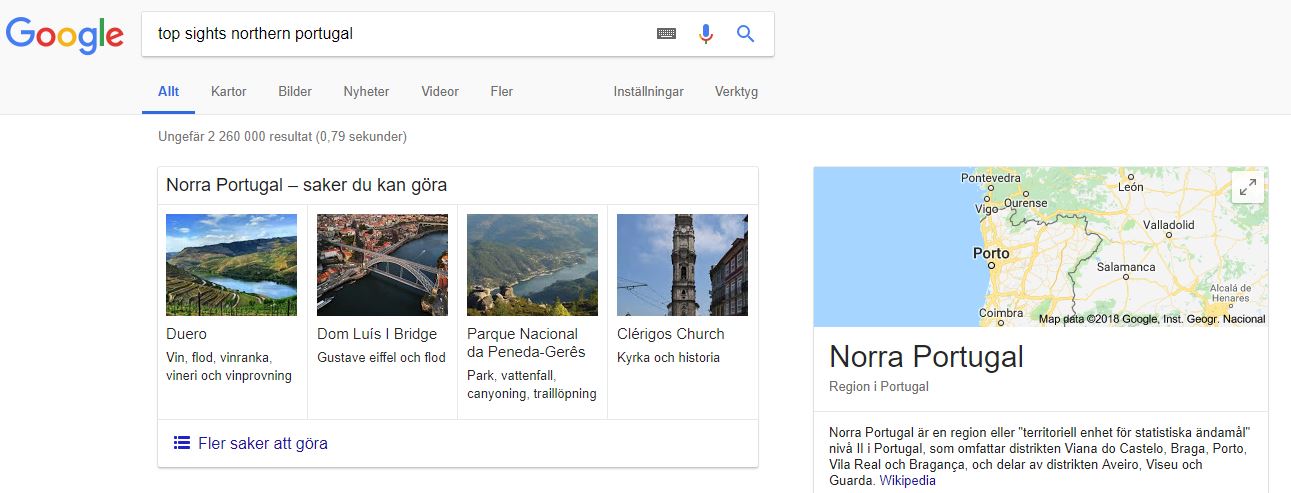Click the magnifying glass search button
This screenshot has width=1291, height=493.
point(745,34)
